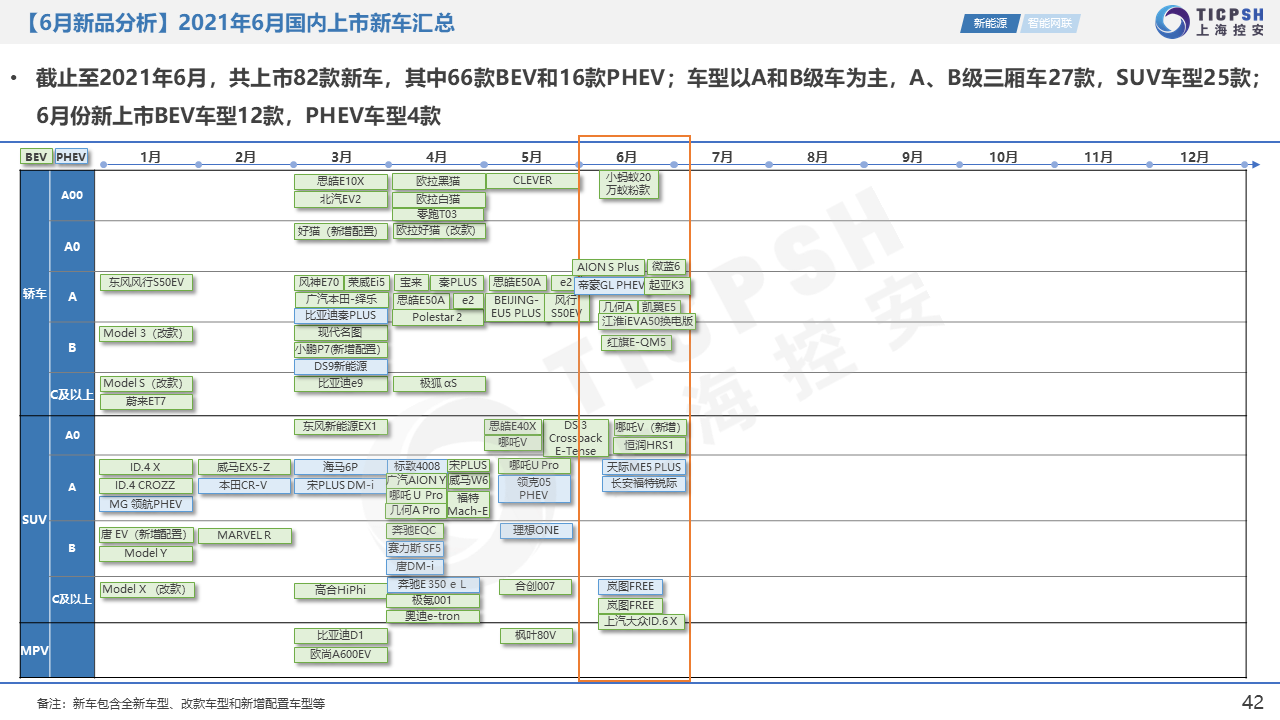Select the 极氪001 vehicle box
The height and width of the screenshot is (720, 1280).
coord(433,600)
